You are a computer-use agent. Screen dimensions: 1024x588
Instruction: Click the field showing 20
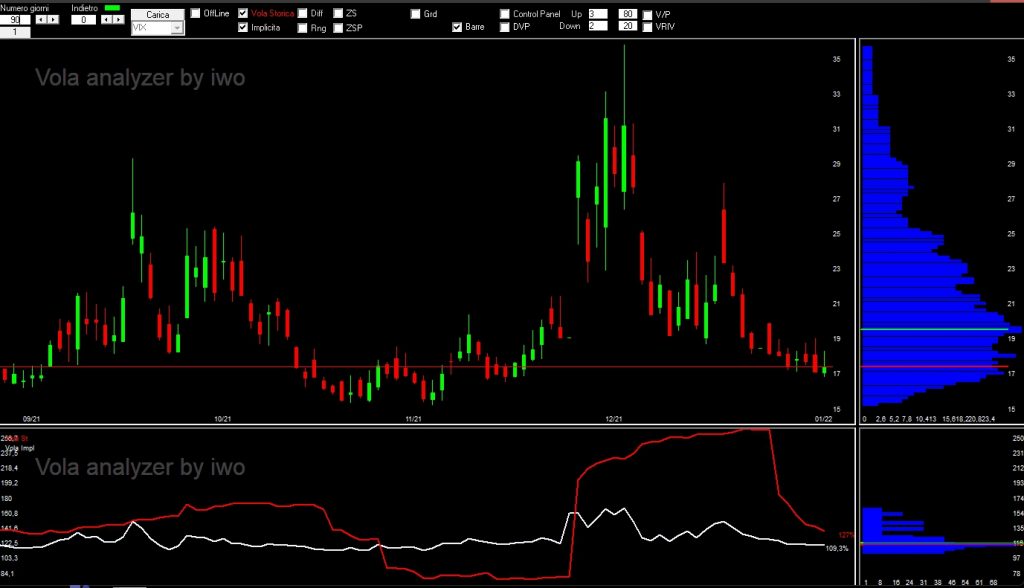coord(628,26)
